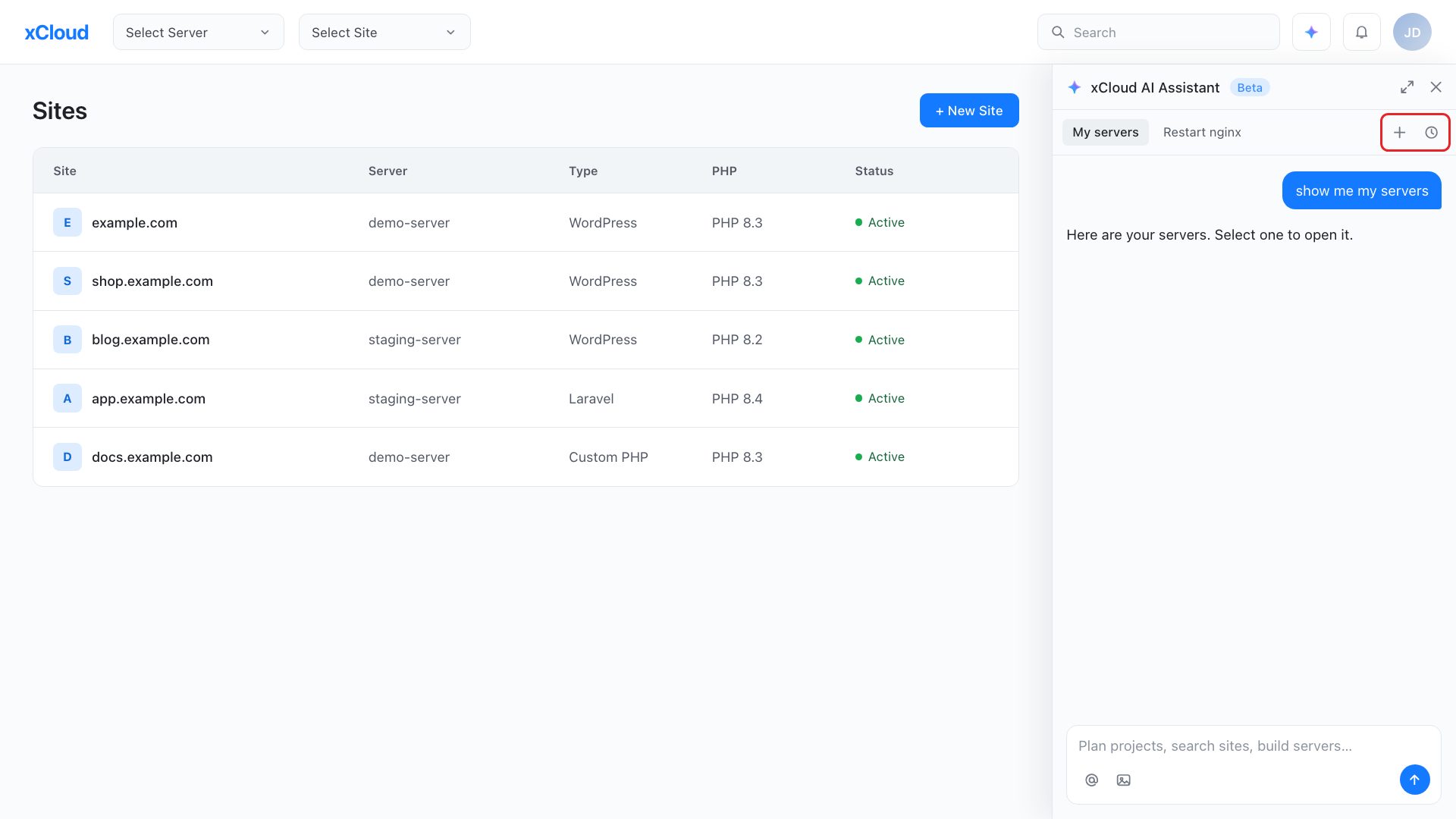This screenshot has width=1456, height=819.
Task: Open chat history clock icon
Action: tap(1431, 133)
